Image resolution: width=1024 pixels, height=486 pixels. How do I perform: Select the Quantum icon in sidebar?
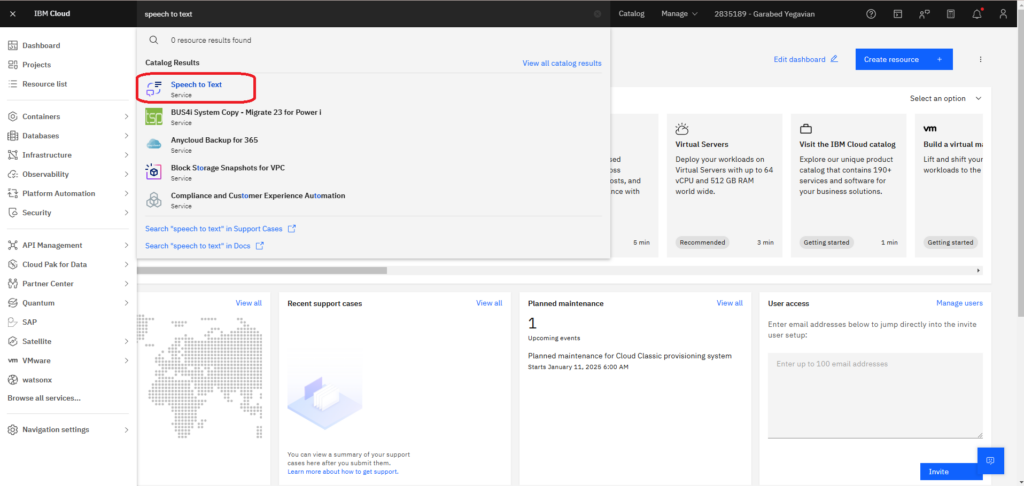click(12, 303)
